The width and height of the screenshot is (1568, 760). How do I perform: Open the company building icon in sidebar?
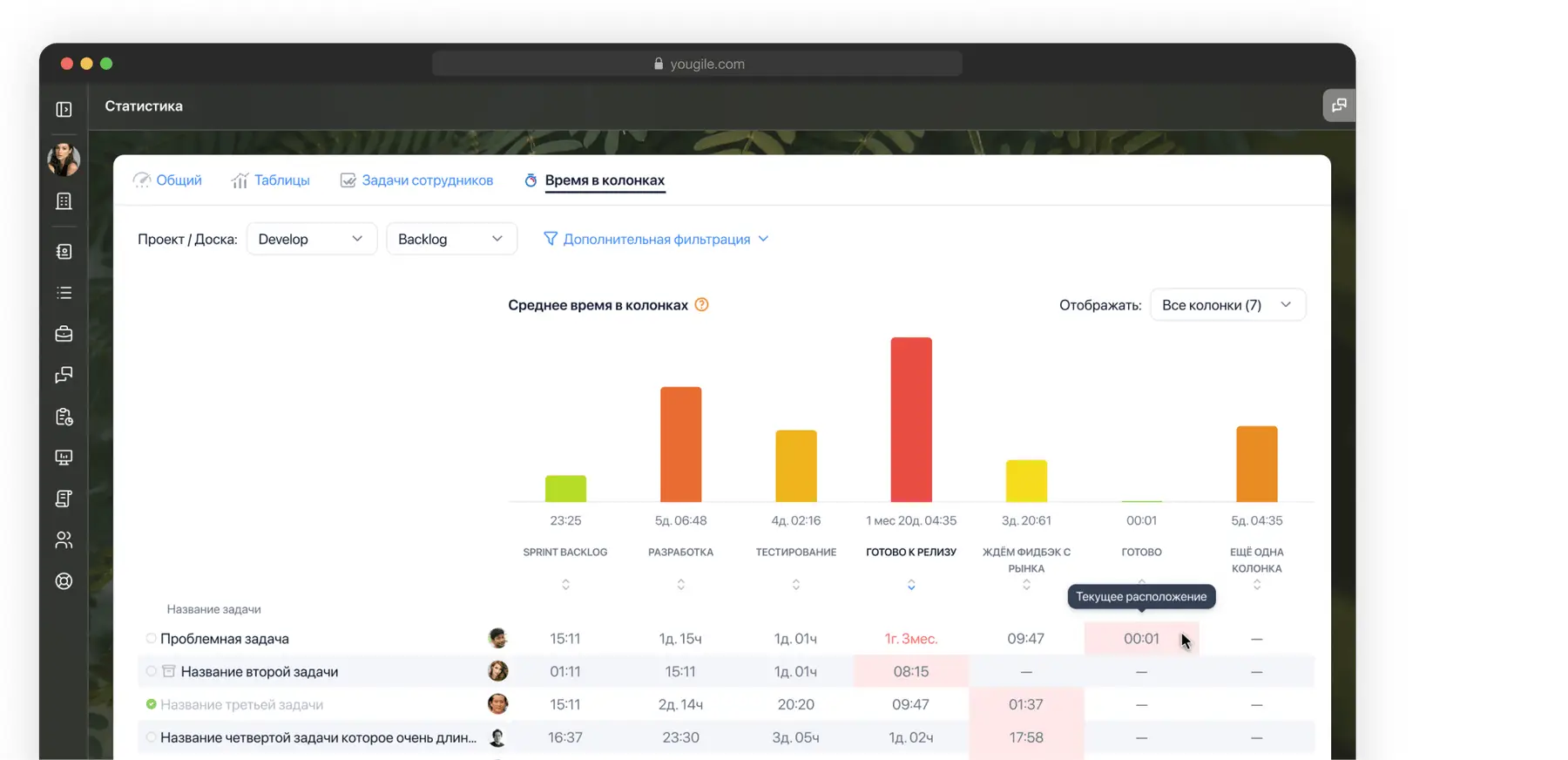click(x=64, y=201)
